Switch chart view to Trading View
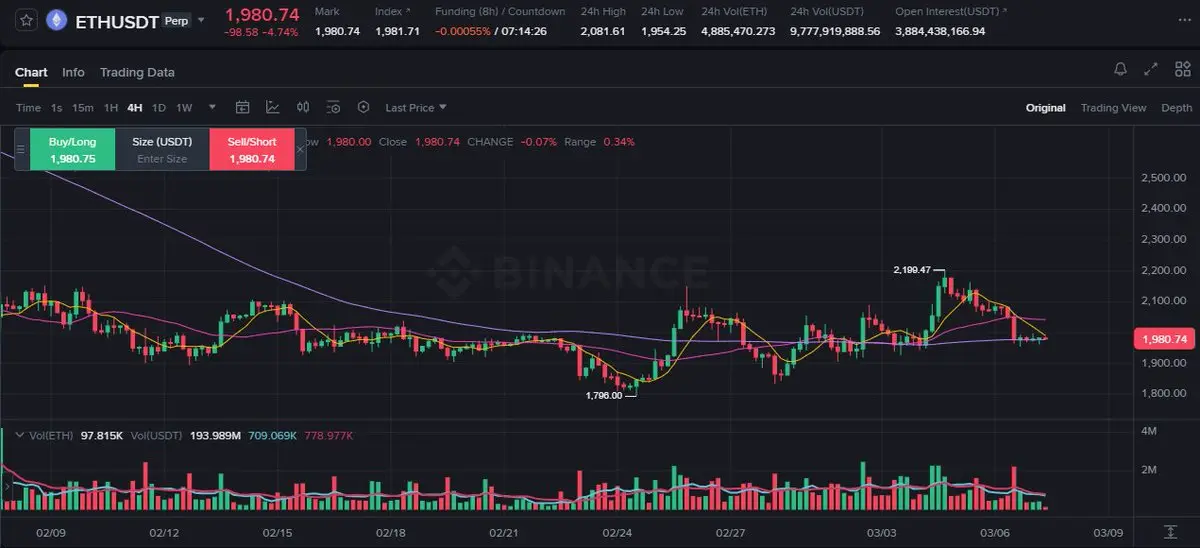 click(1113, 108)
